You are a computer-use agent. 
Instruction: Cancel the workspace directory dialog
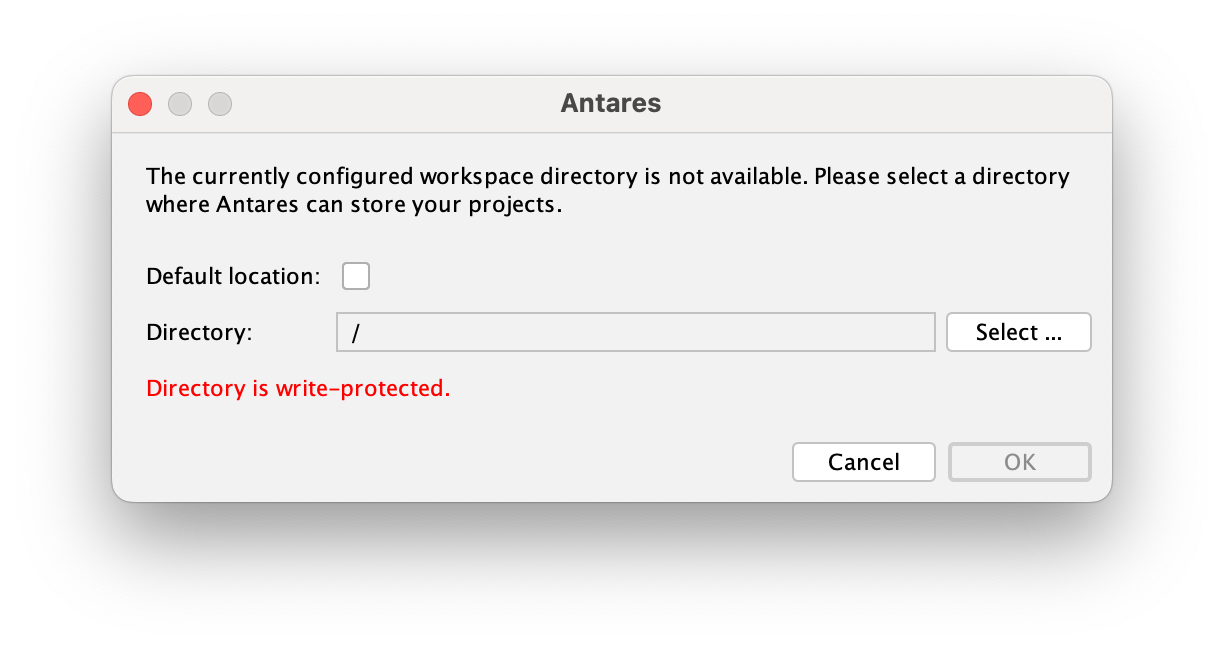click(x=863, y=462)
